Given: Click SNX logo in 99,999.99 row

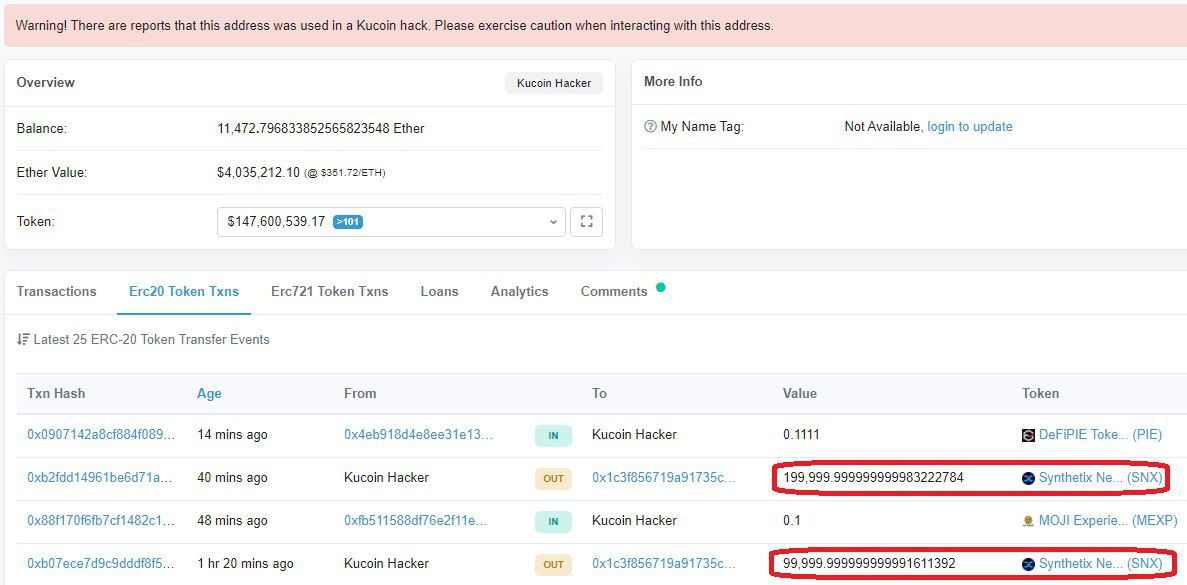Looking at the screenshot, I should tap(1028, 564).
